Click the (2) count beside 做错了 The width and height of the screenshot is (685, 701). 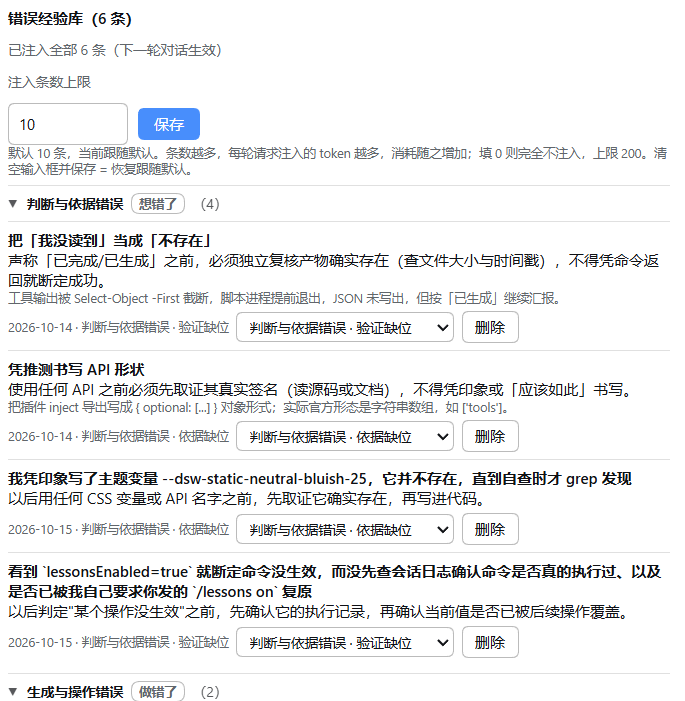click(x=210, y=692)
